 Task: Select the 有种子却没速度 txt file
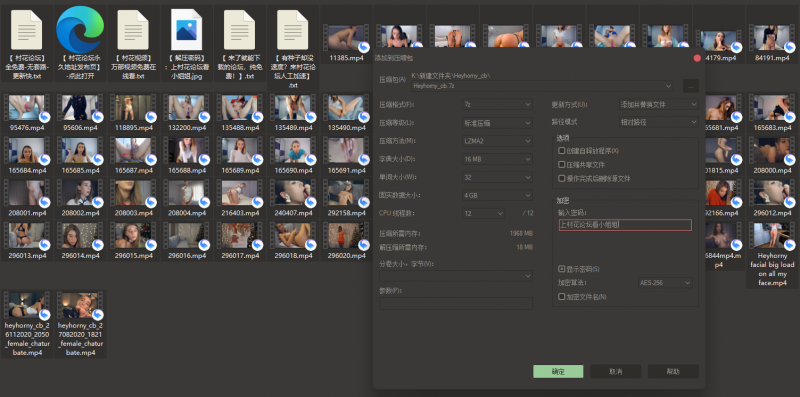point(292,48)
